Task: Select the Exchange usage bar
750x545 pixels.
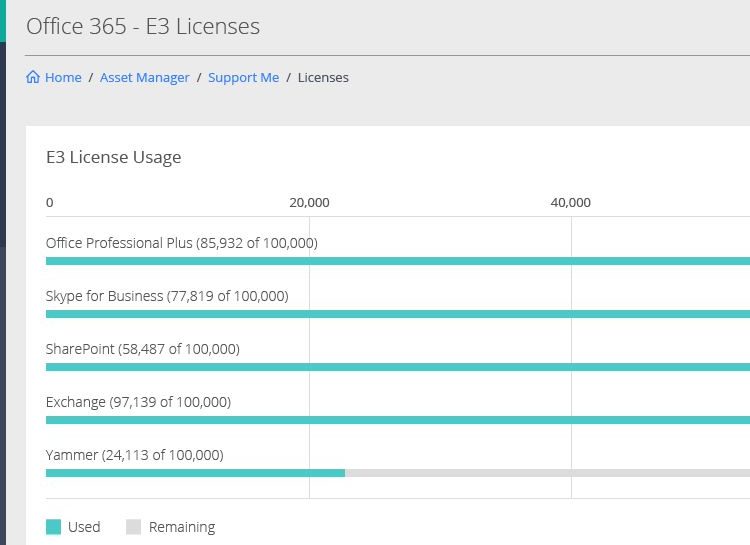Action: [398, 420]
